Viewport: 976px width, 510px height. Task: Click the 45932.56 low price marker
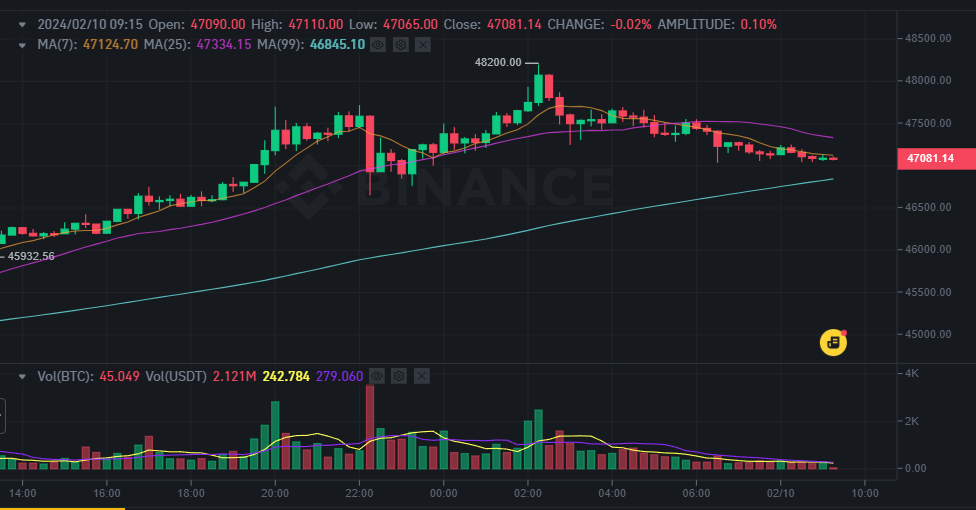(31, 256)
